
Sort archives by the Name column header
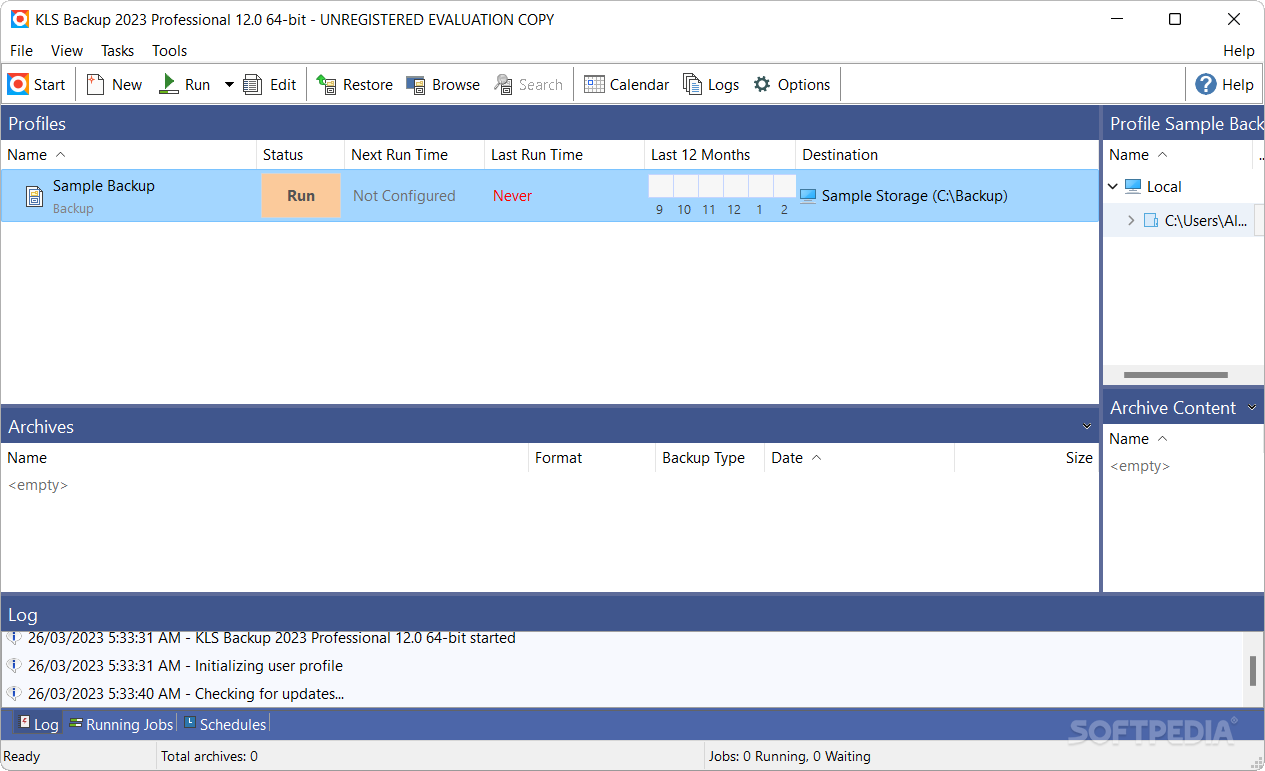click(264, 458)
